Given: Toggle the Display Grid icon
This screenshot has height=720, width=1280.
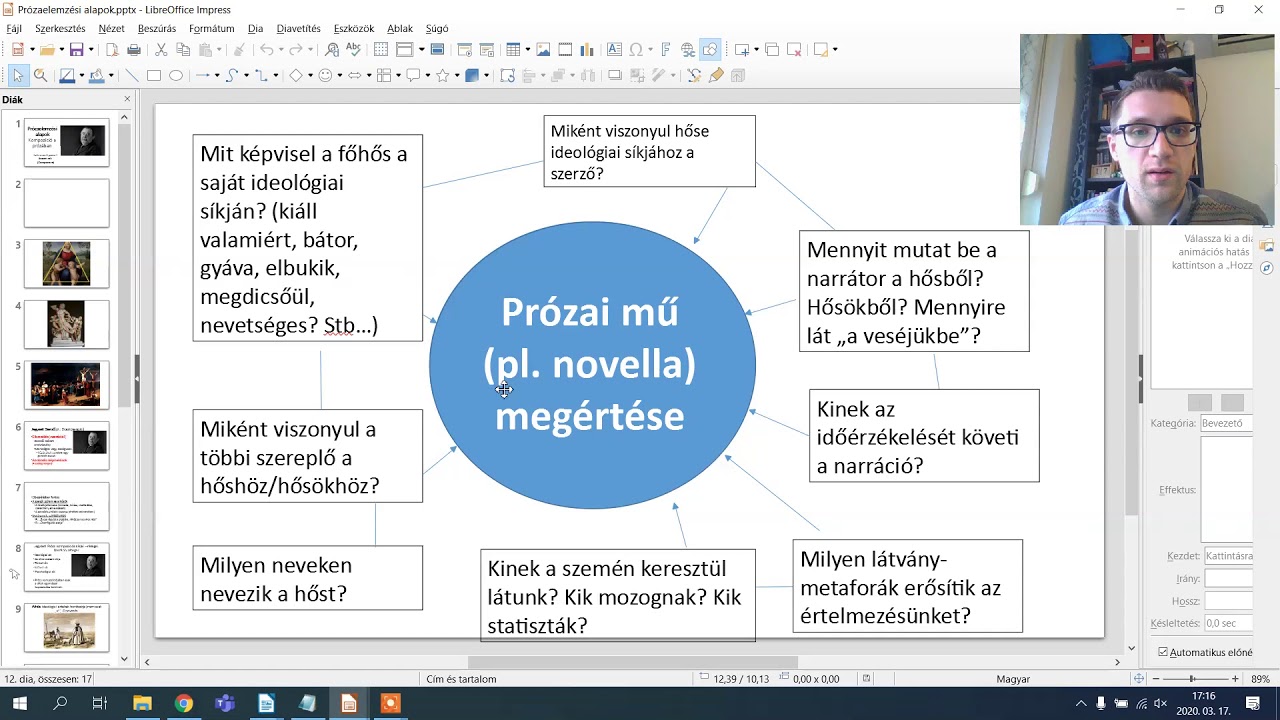Looking at the screenshot, I should coord(381,50).
